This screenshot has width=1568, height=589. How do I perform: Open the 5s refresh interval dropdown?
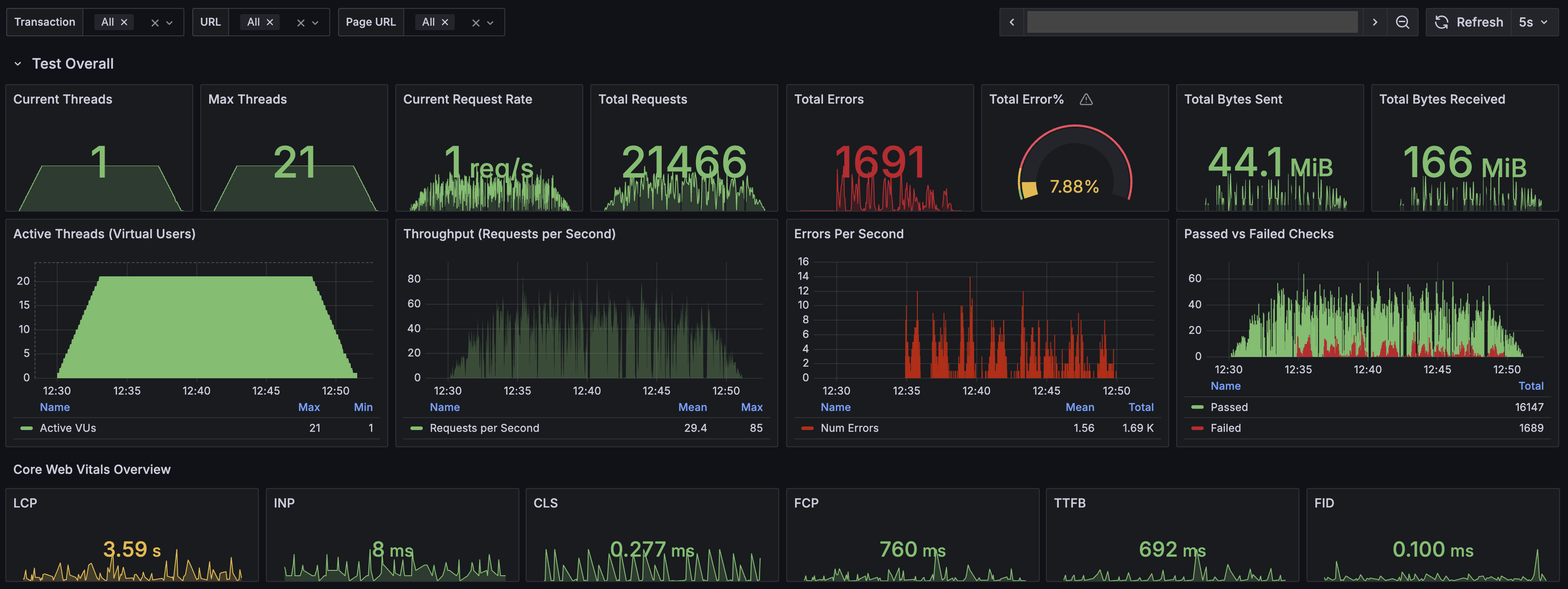(1533, 23)
